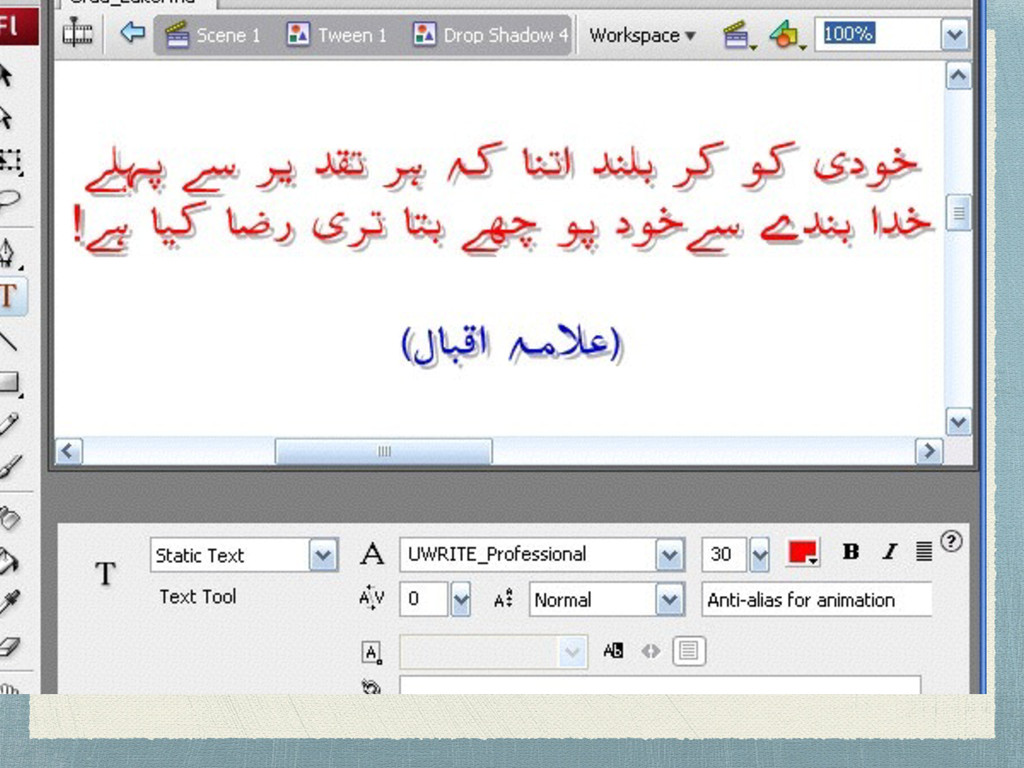1024x768 pixels.
Task: Expand the 100% zoom dropdown
Action: tap(954, 34)
